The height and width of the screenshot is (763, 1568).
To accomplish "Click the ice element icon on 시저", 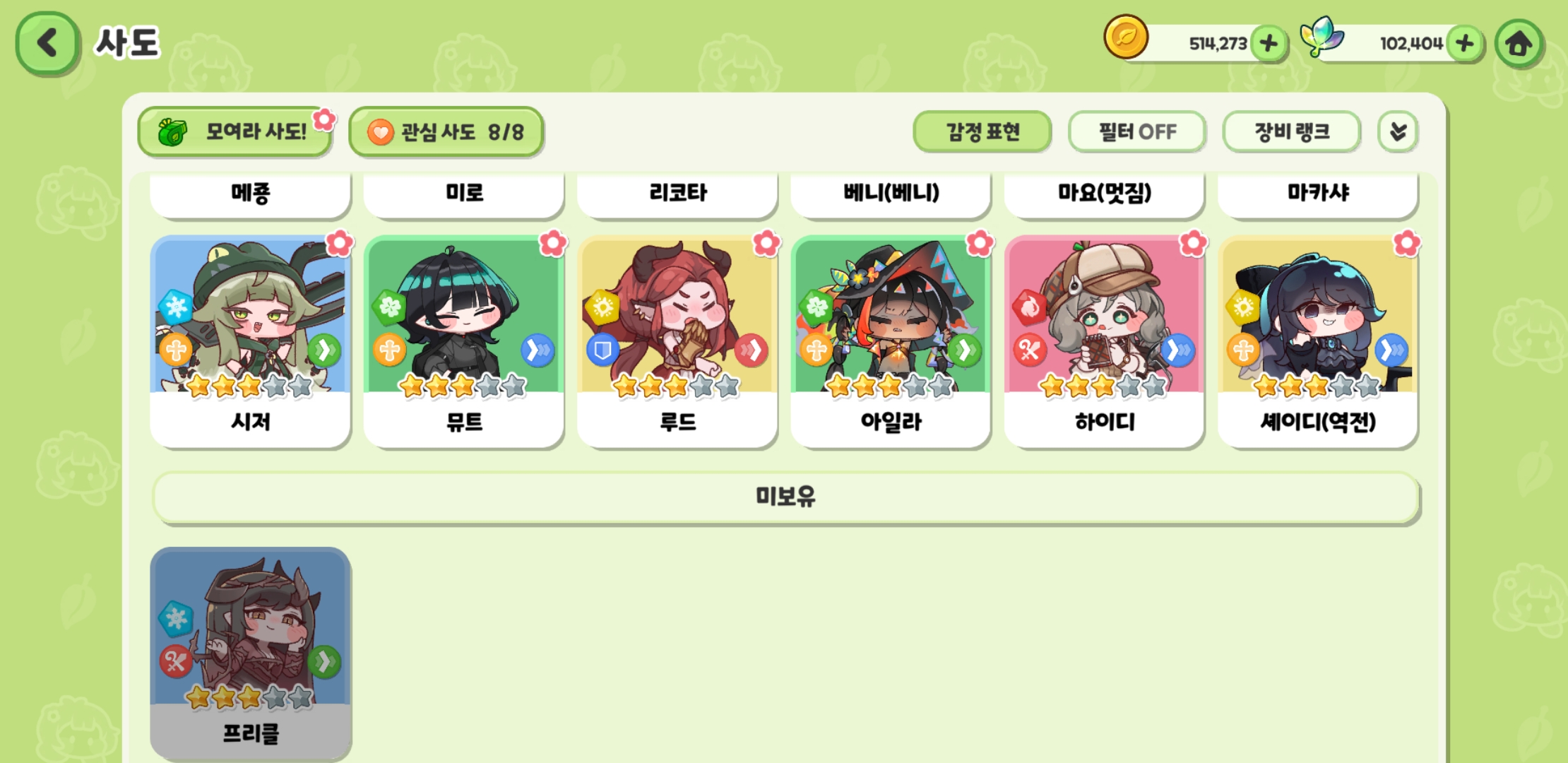I will (x=176, y=307).
